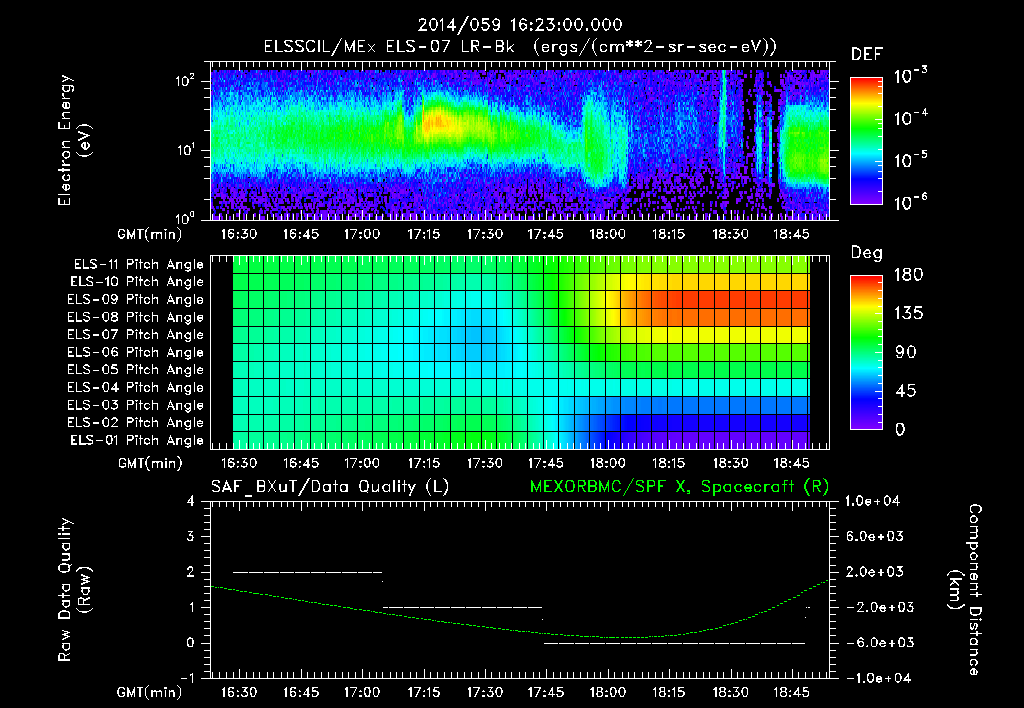The image size is (1024, 708).
Task: Click the bright red-orange flux peak near 17:15
Action: point(436,121)
